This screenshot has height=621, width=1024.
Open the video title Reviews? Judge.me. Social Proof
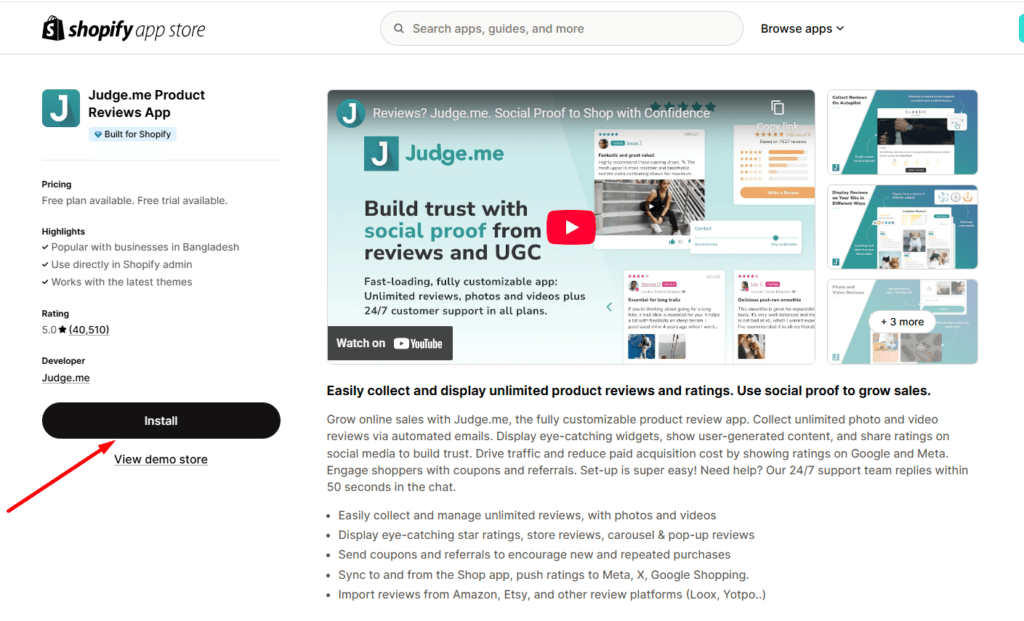[541, 113]
